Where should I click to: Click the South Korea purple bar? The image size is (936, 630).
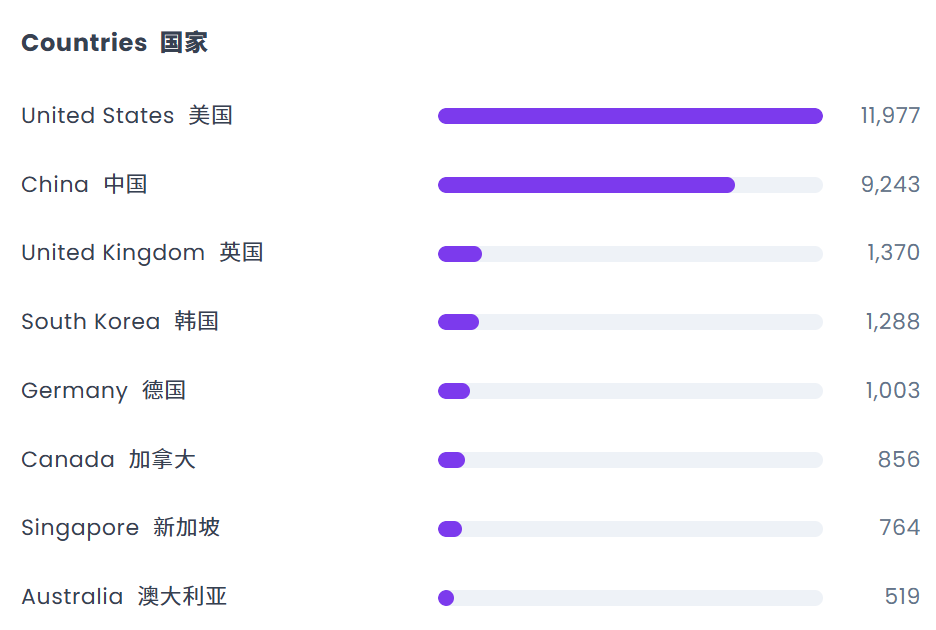click(x=458, y=322)
